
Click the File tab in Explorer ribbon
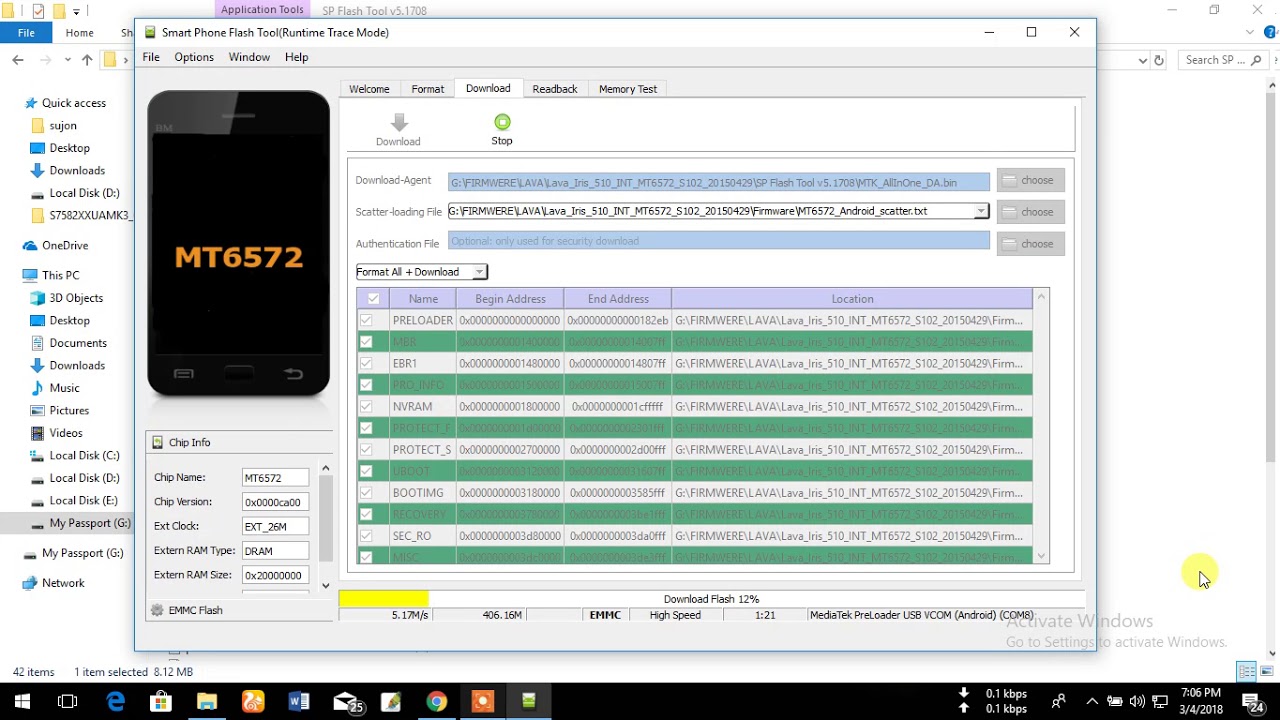pyautogui.click(x=26, y=33)
